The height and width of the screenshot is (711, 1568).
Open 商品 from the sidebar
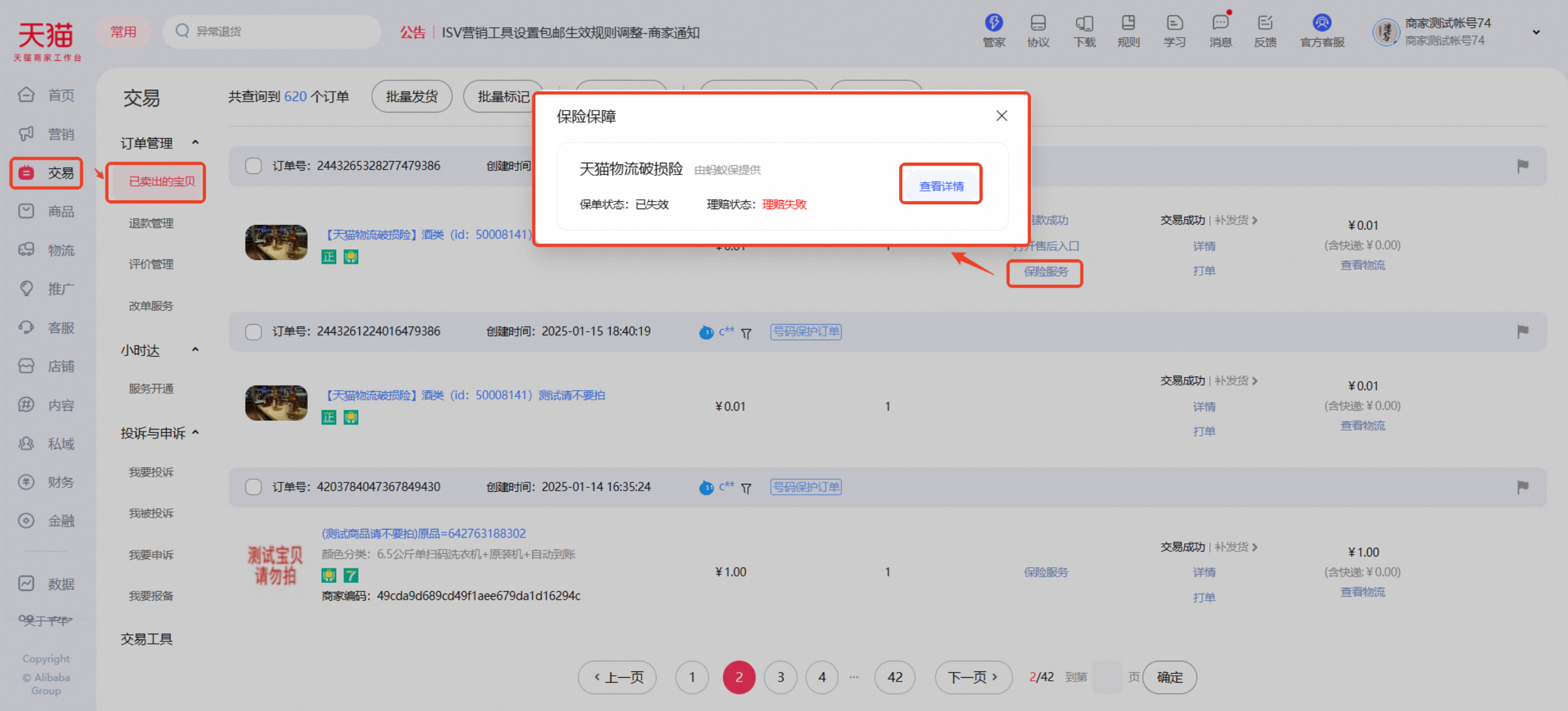coord(46,211)
